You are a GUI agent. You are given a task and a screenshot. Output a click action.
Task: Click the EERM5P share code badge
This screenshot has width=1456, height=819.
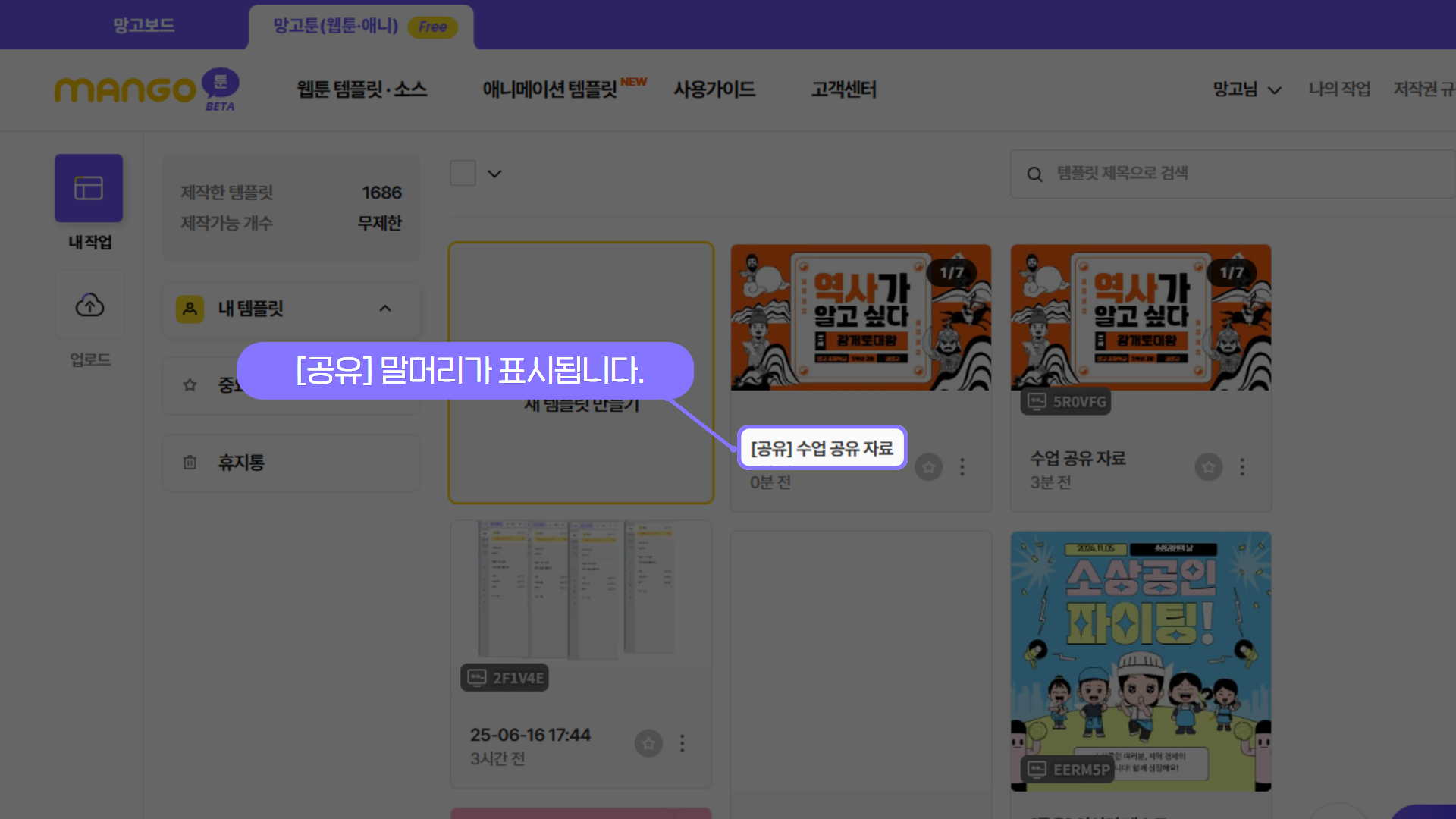(x=1067, y=770)
